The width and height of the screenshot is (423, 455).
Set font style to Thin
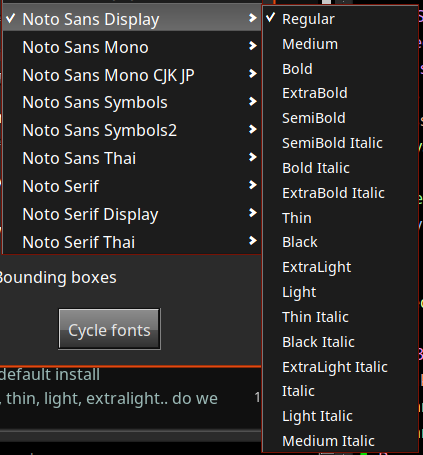pos(340,218)
